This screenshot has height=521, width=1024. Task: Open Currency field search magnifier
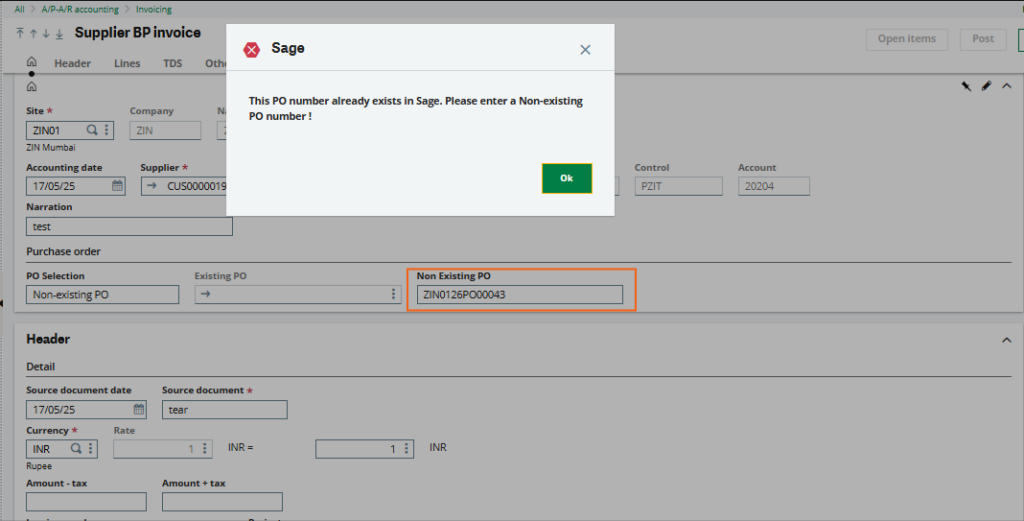click(x=76, y=449)
